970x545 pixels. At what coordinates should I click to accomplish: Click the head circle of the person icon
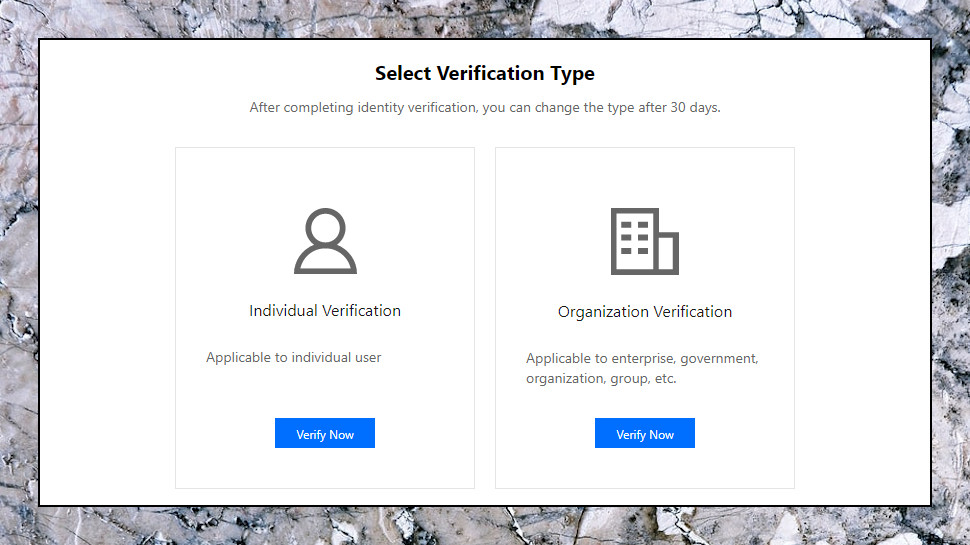pyautogui.click(x=325, y=225)
